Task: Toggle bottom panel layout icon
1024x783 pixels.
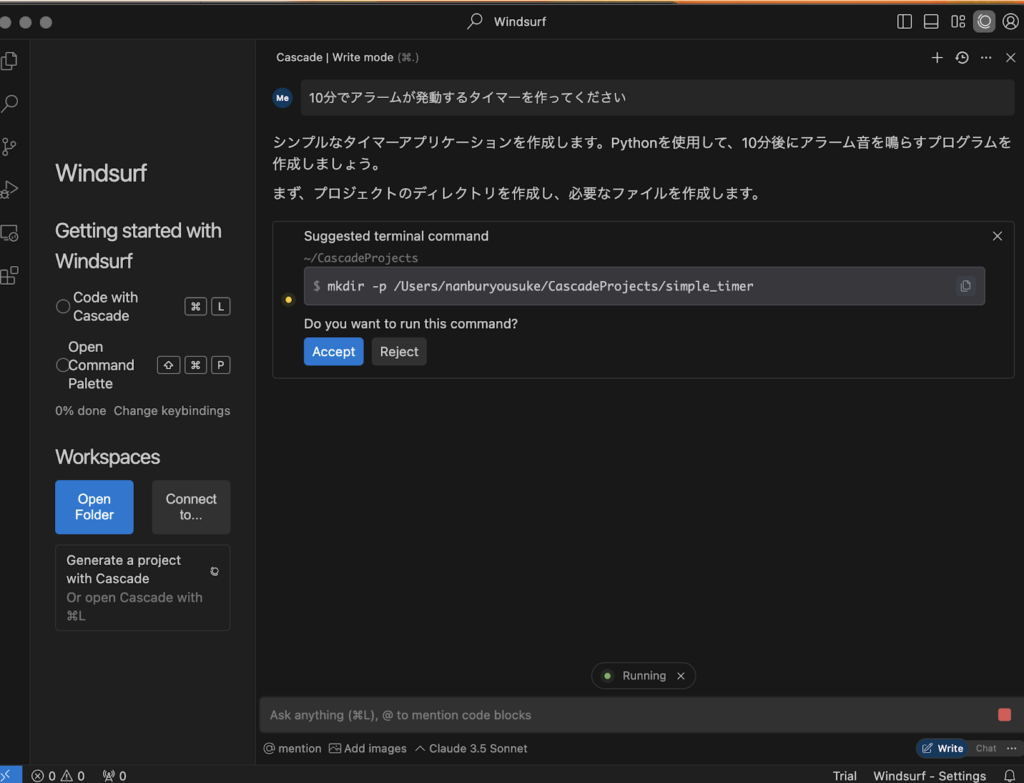Action: click(931, 22)
